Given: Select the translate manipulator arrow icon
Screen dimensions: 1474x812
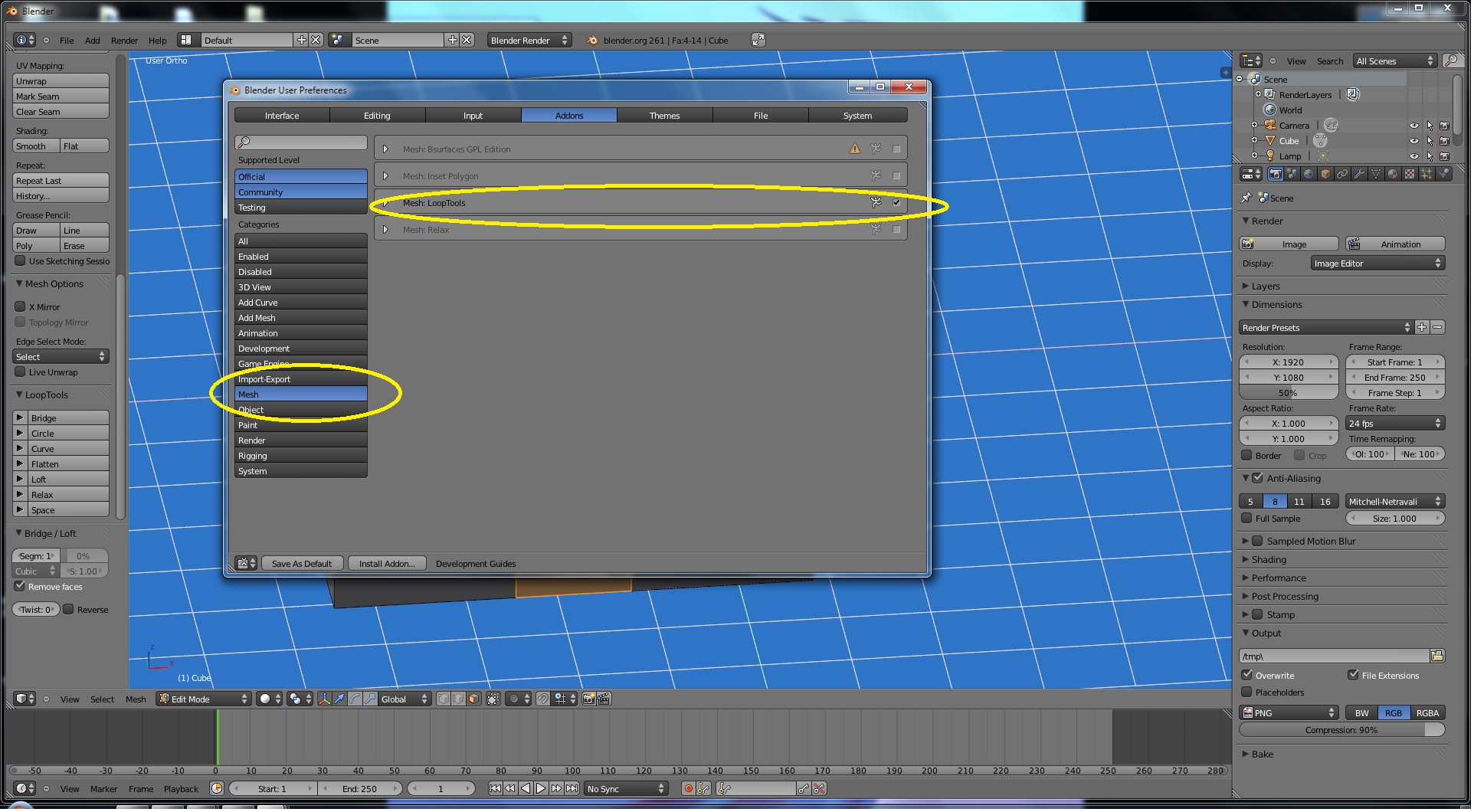Looking at the screenshot, I should 339,700.
